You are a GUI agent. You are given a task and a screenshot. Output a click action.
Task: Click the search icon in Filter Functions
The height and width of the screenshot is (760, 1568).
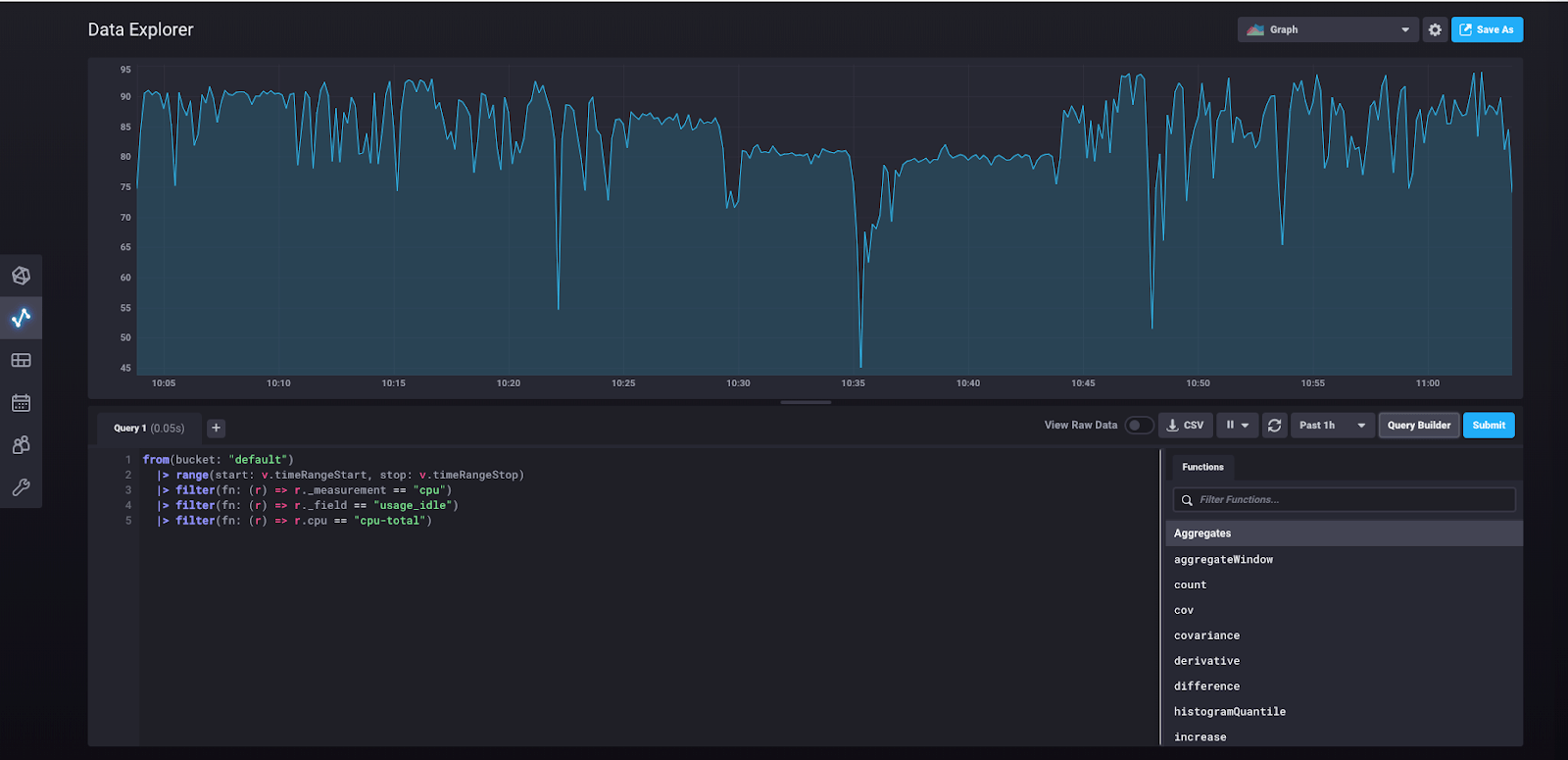(x=1187, y=500)
